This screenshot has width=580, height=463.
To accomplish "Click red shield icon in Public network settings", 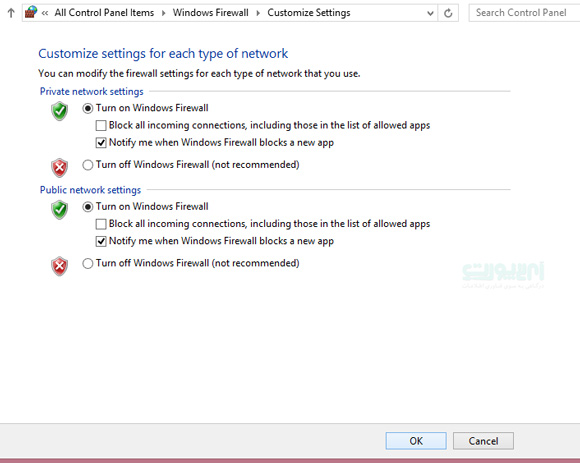I will [59, 266].
